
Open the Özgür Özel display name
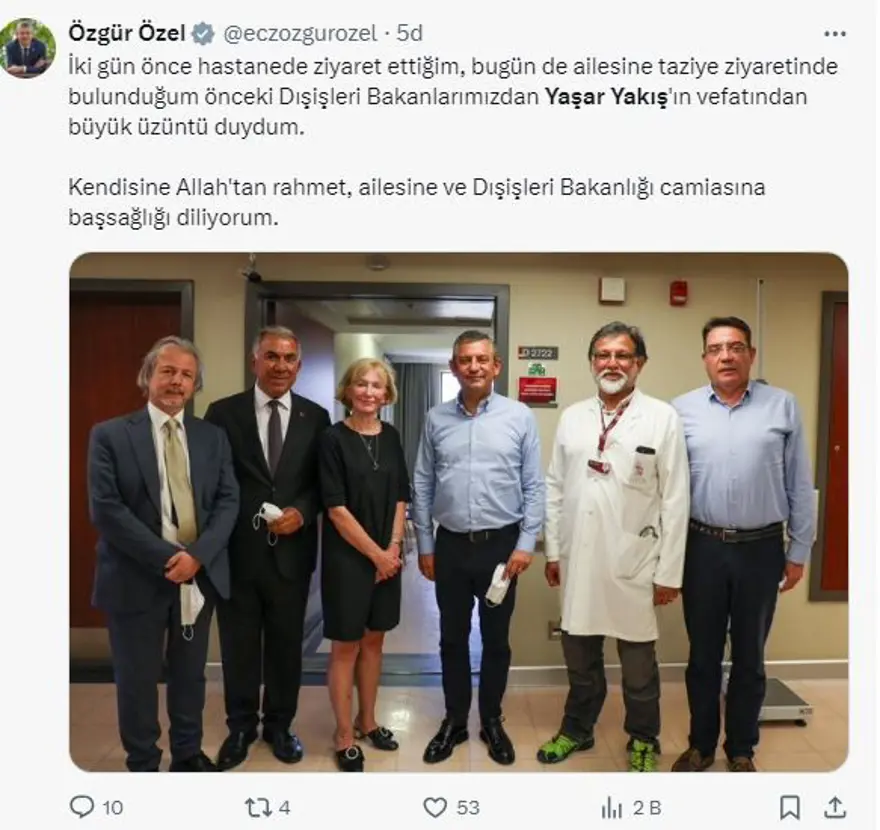127,33
